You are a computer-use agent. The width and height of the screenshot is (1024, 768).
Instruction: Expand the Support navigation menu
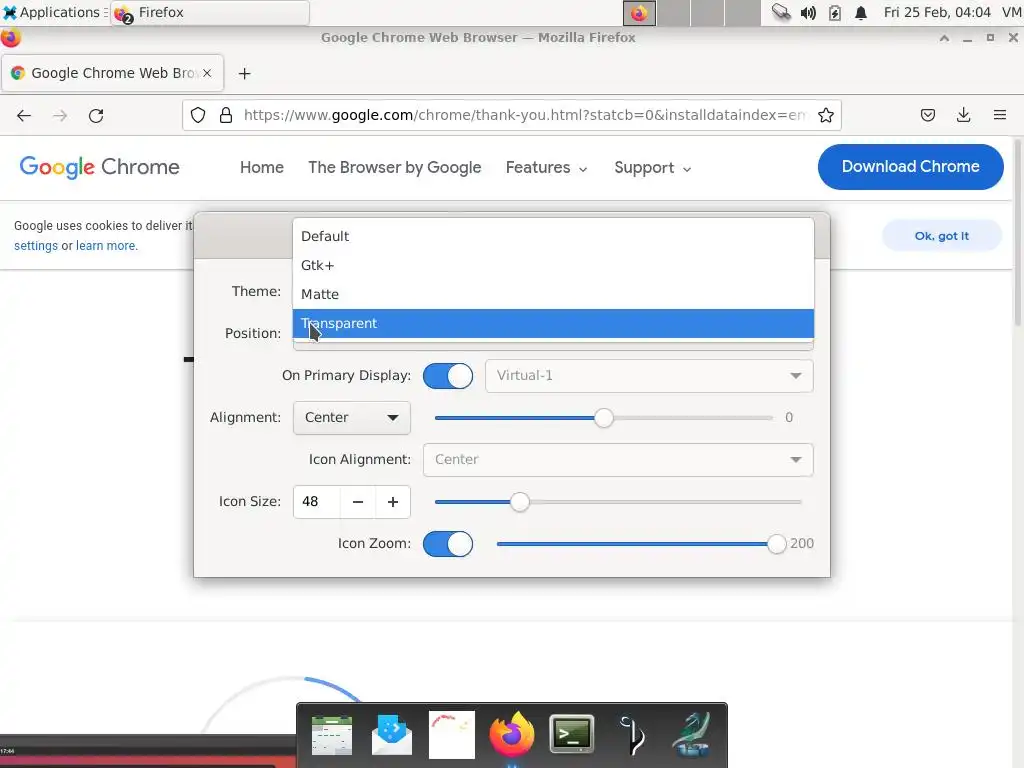pyautogui.click(x=652, y=168)
